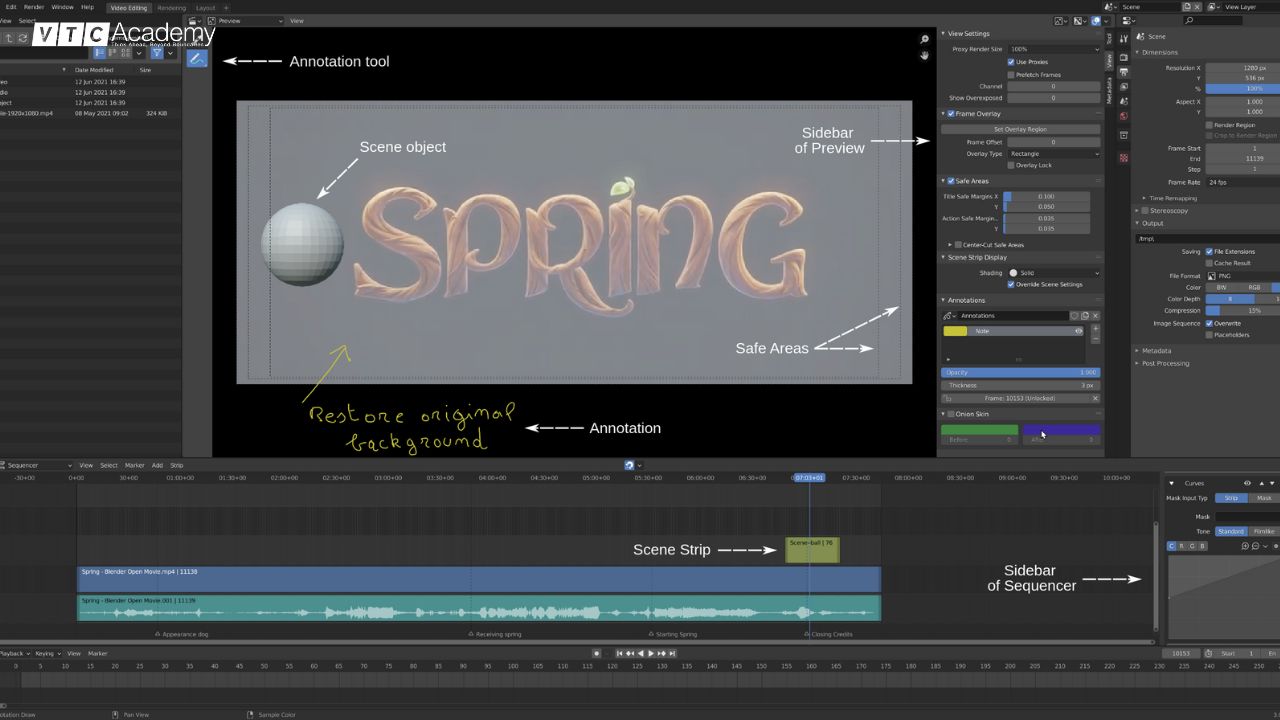The height and width of the screenshot is (720, 1280).
Task: Expand the Metadata panel in properties
Action: 1156,351
